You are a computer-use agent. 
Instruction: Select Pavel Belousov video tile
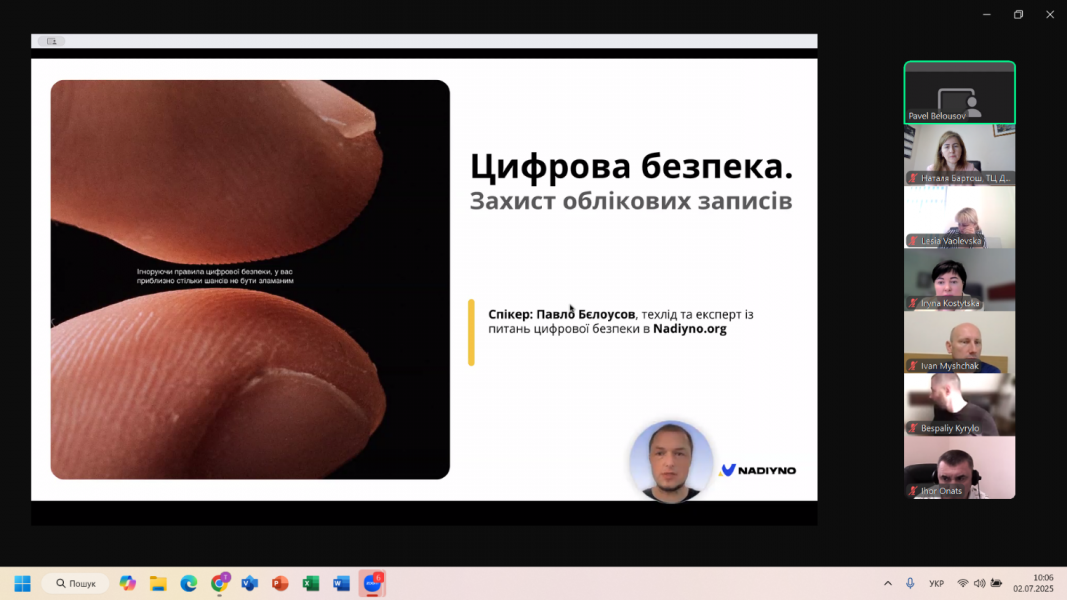coord(959,93)
